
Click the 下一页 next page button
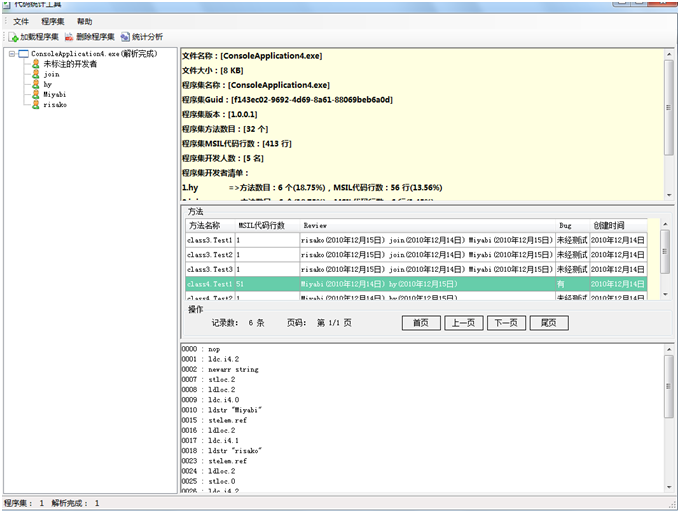[506, 323]
